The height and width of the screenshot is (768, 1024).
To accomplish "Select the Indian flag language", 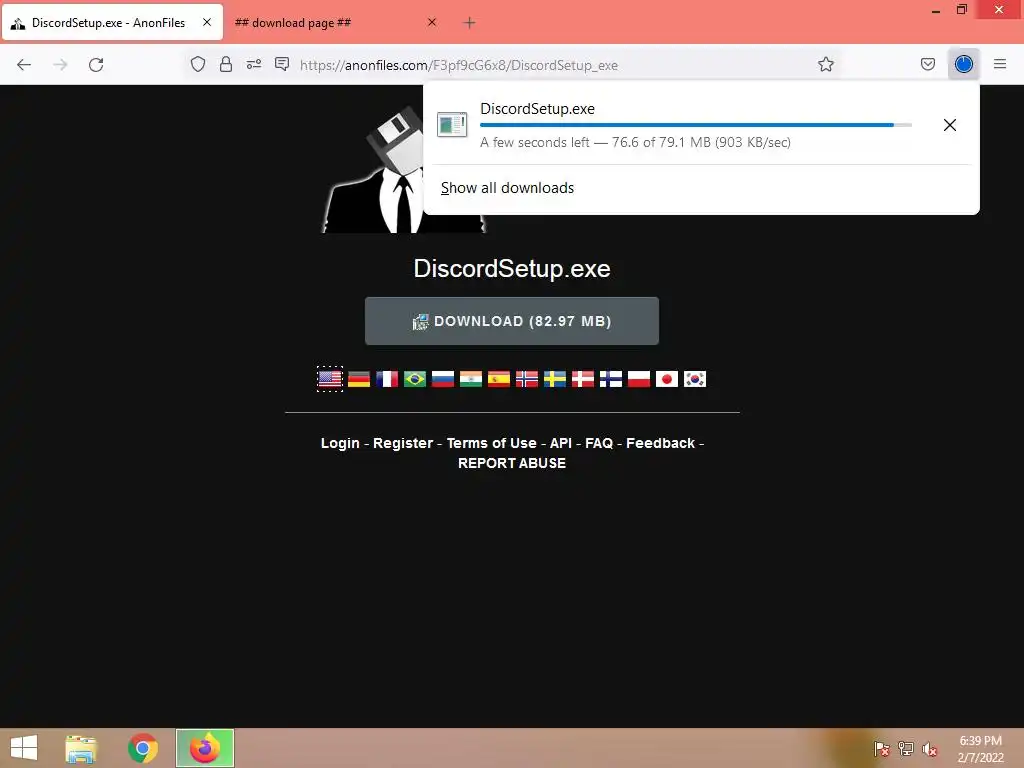I will click(x=471, y=379).
